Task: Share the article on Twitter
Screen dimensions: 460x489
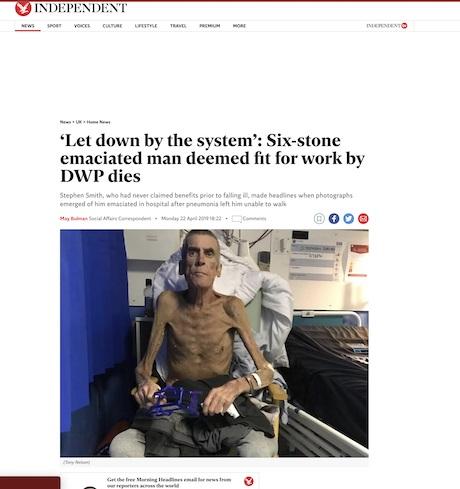Action: (x=348, y=219)
